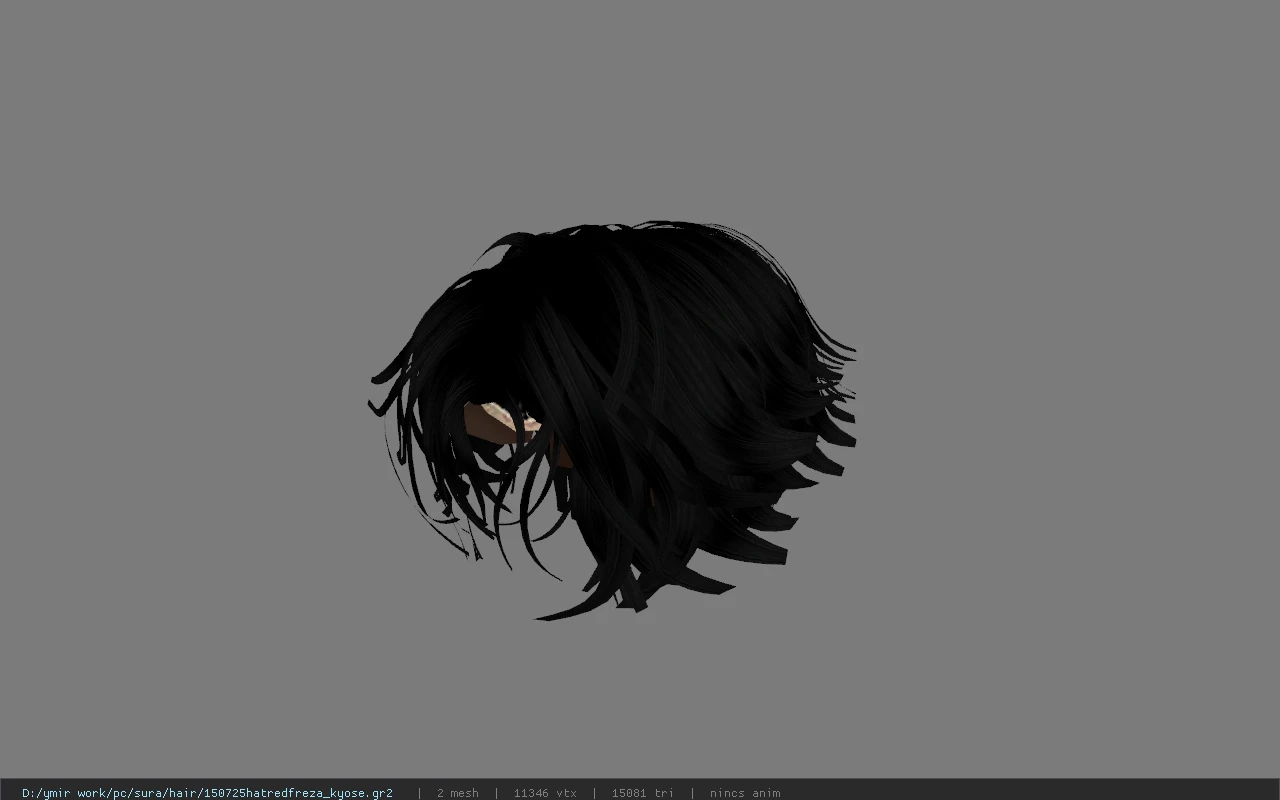Click the '11346 vtx' vertex count

(545, 793)
